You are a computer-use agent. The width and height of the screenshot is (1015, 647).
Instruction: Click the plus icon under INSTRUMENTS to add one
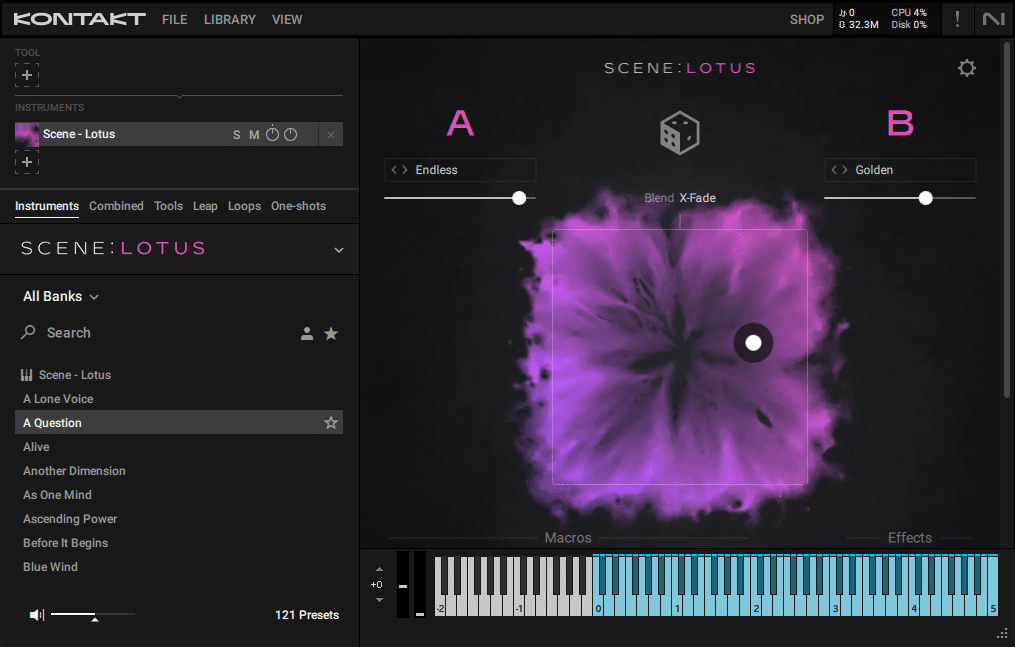(x=27, y=161)
